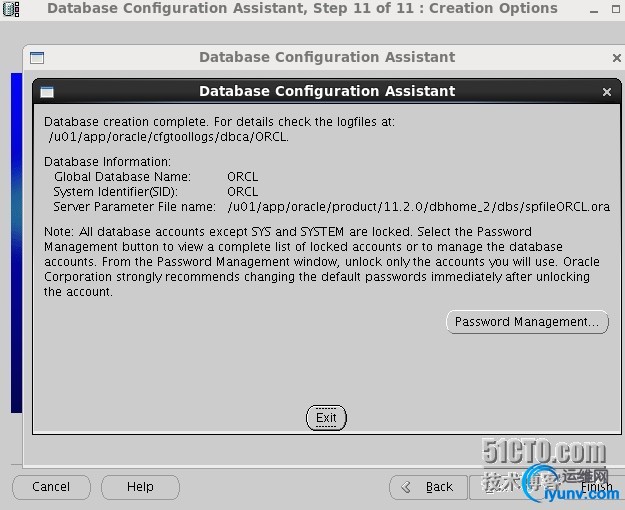The height and width of the screenshot is (510, 625).
Task: Click the 'Server Parameter File name:' label
Action: pos(134,207)
